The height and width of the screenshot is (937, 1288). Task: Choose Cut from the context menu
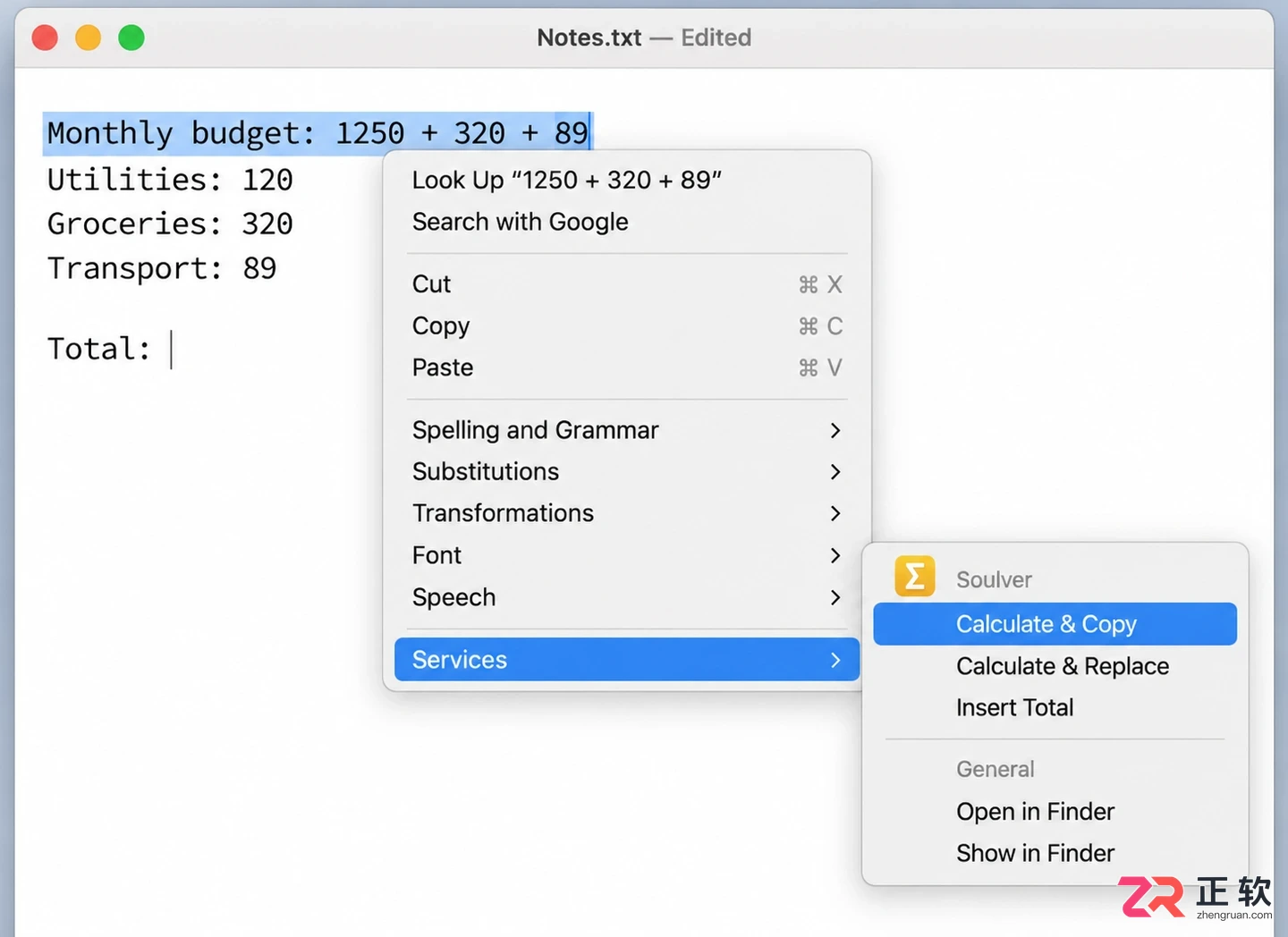(x=627, y=284)
